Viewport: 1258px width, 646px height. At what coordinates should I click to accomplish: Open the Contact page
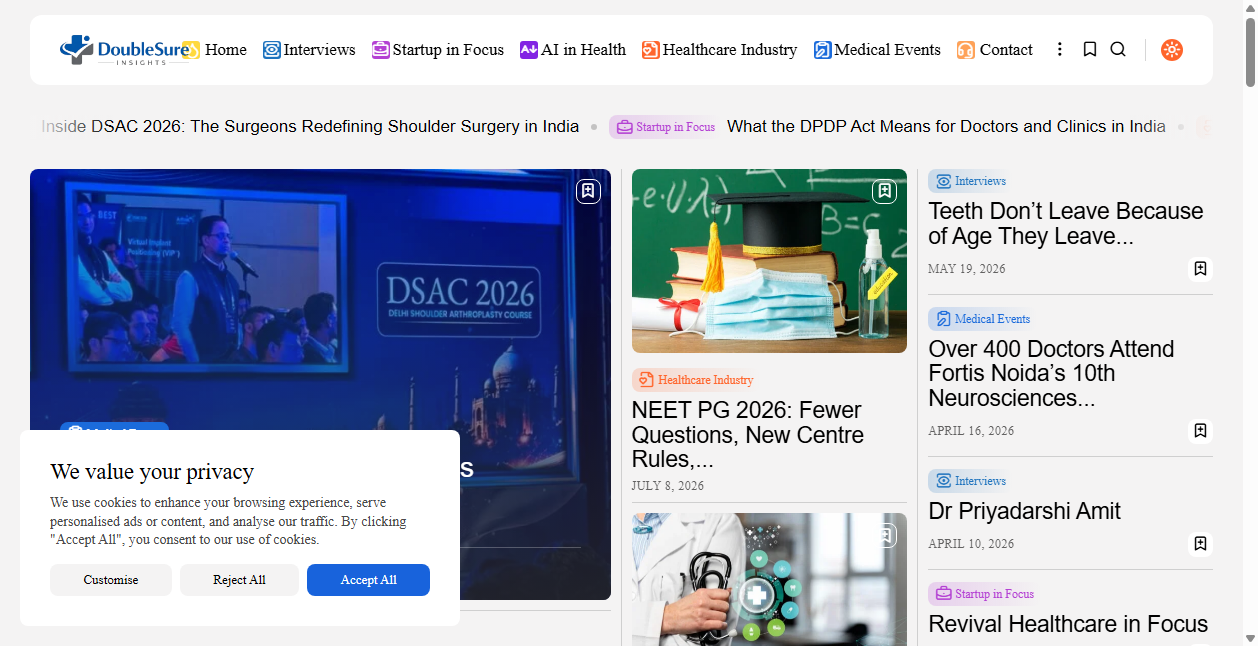point(995,50)
